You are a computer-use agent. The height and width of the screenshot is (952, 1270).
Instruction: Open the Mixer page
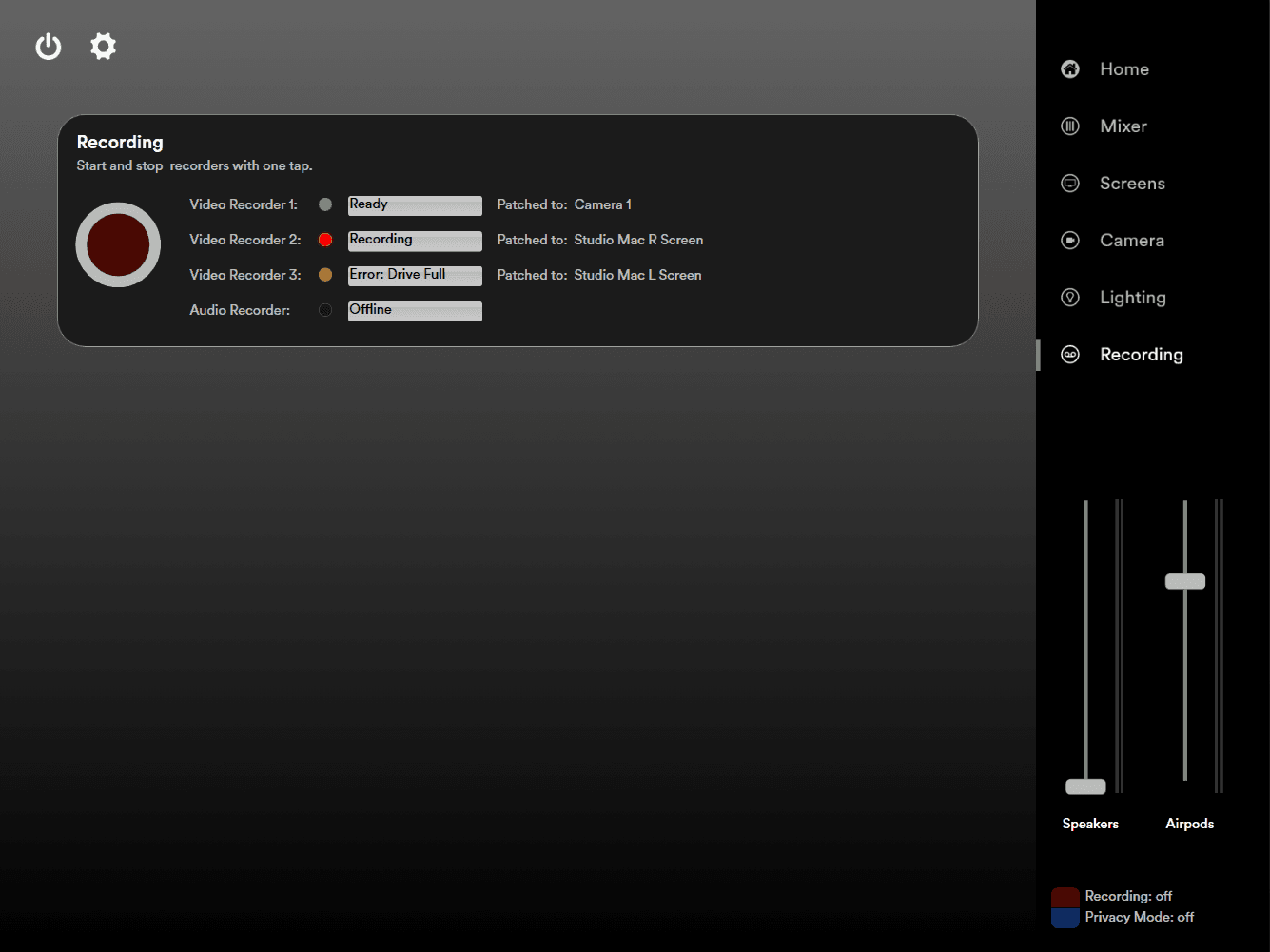pos(1123,126)
